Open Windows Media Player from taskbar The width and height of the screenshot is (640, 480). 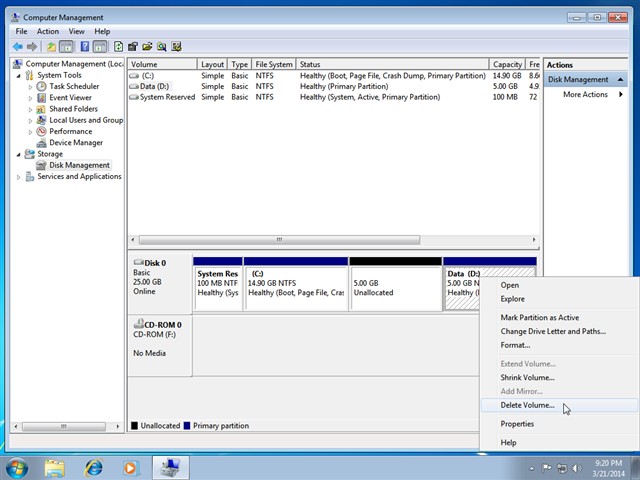pyautogui.click(x=131, y=468)
